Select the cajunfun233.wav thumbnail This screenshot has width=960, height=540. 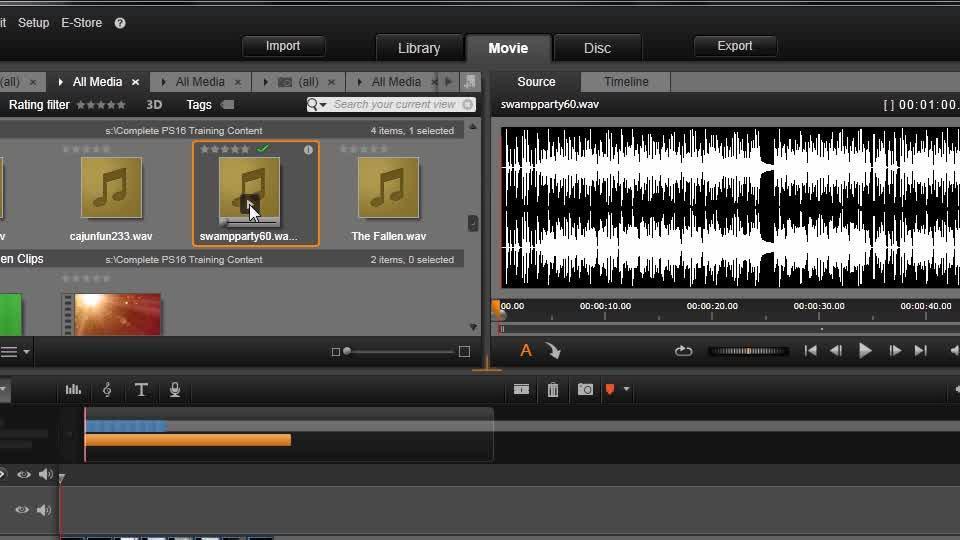coord(111,188)
